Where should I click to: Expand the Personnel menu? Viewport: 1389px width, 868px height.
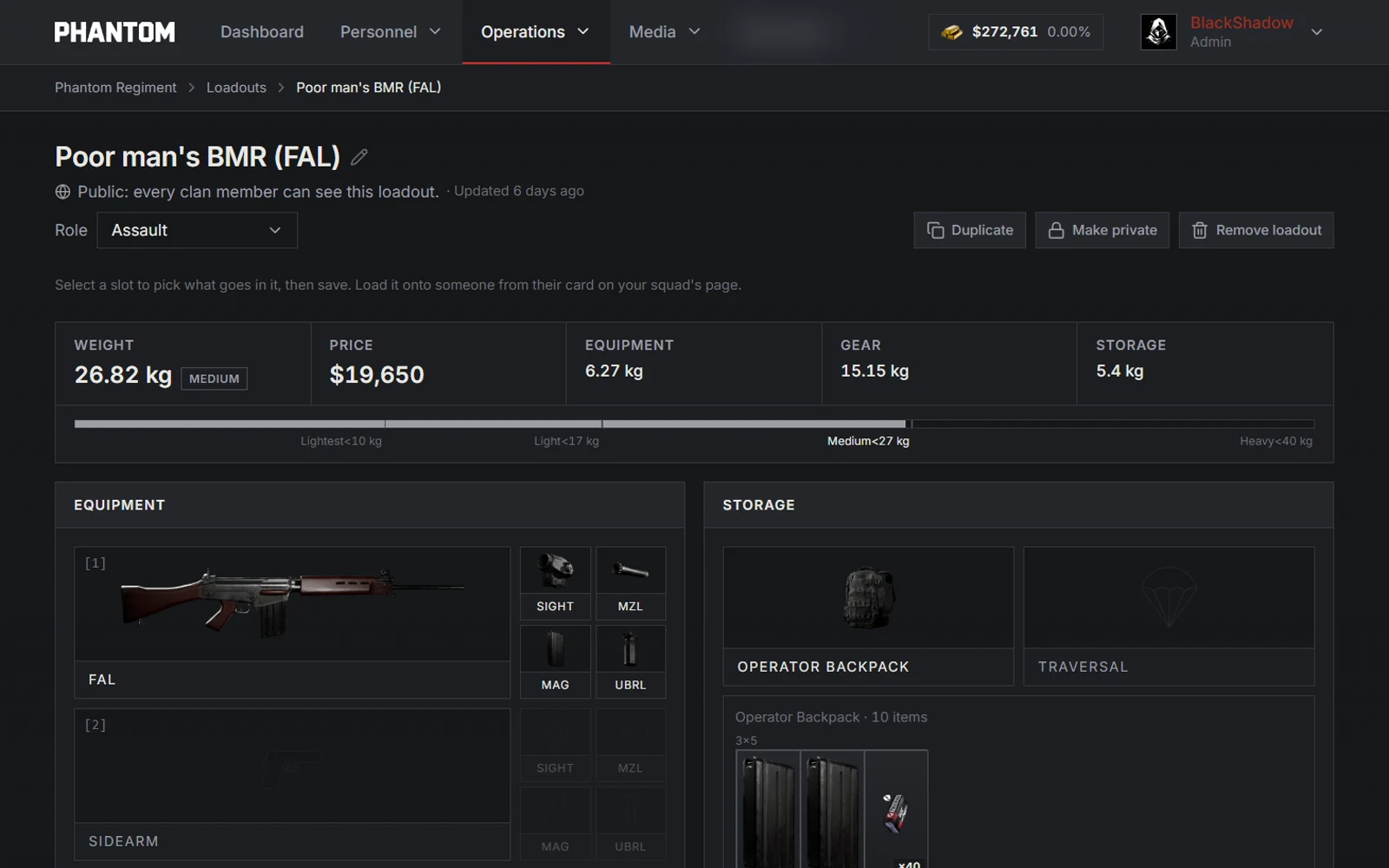pyautogui.click(x=391, y=32)
